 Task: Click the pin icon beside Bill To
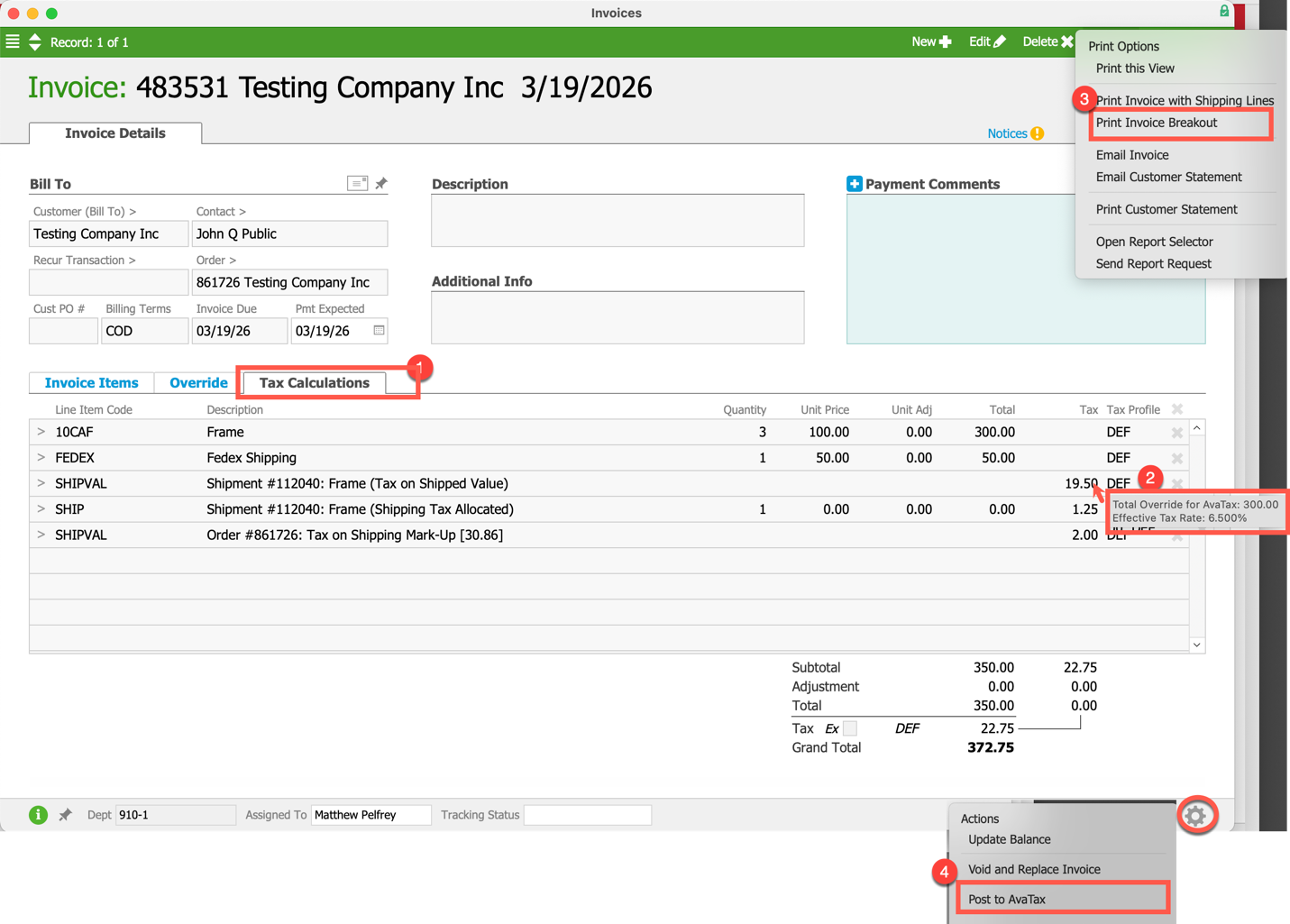coord(381,183)
